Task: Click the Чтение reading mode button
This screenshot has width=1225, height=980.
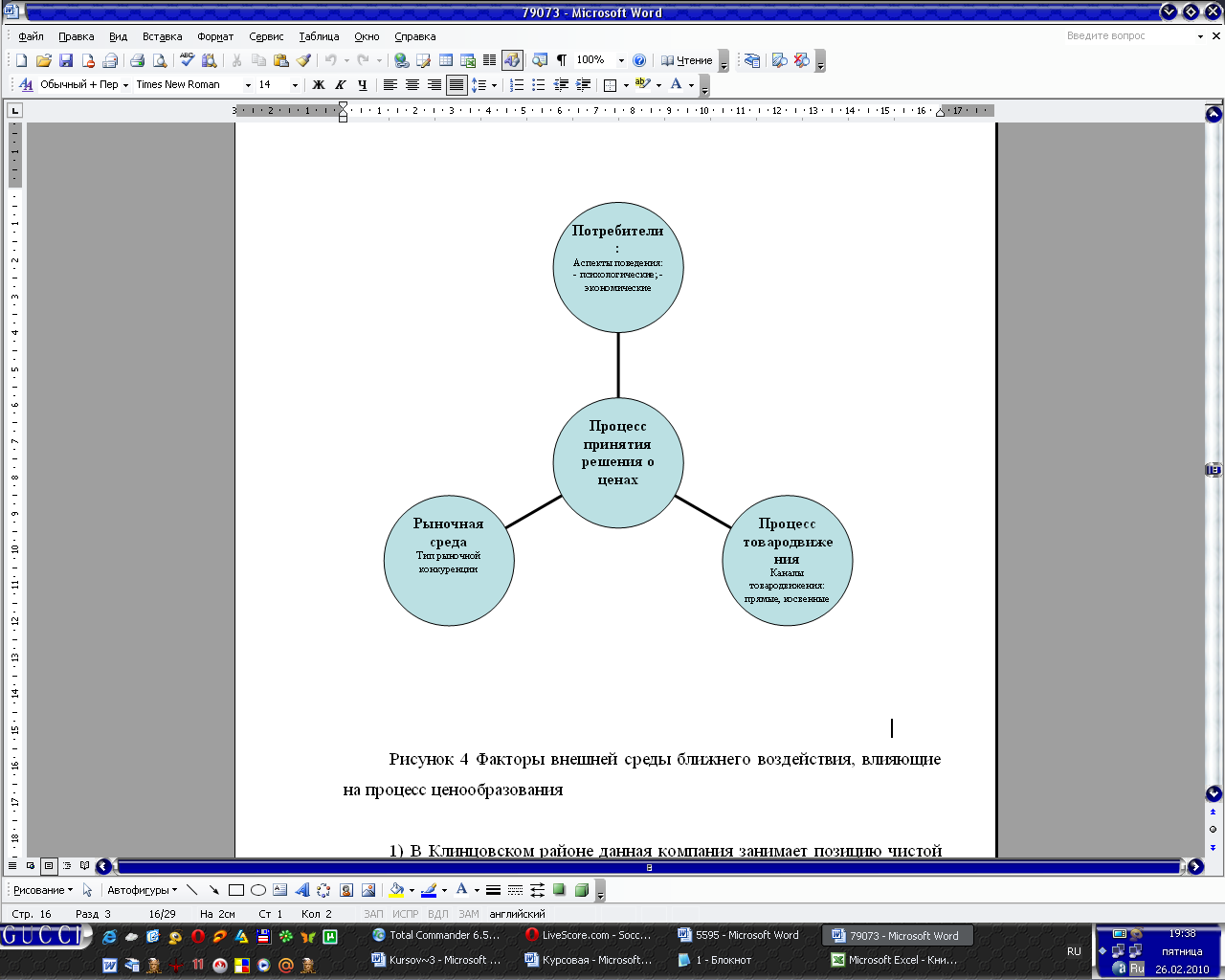Action: (686, 60)
